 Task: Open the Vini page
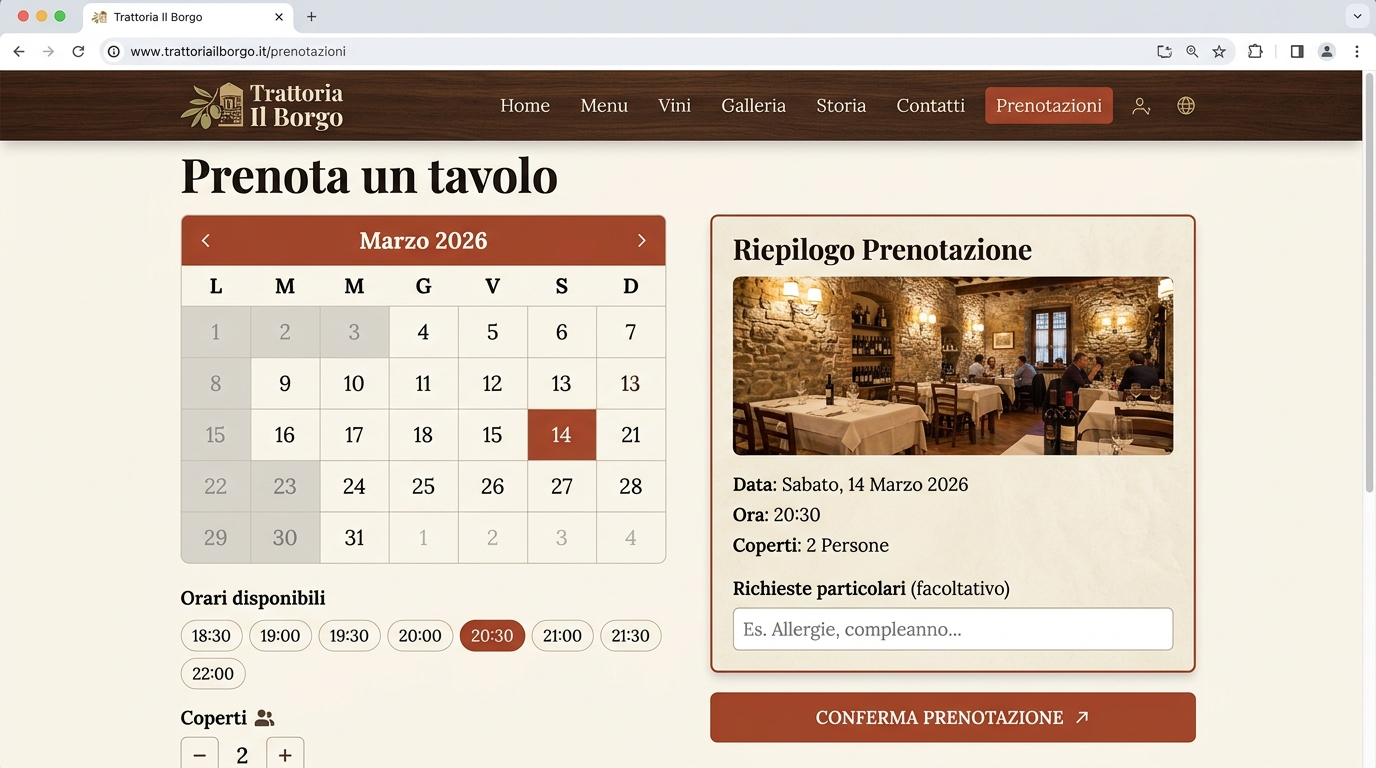point(674,106)
